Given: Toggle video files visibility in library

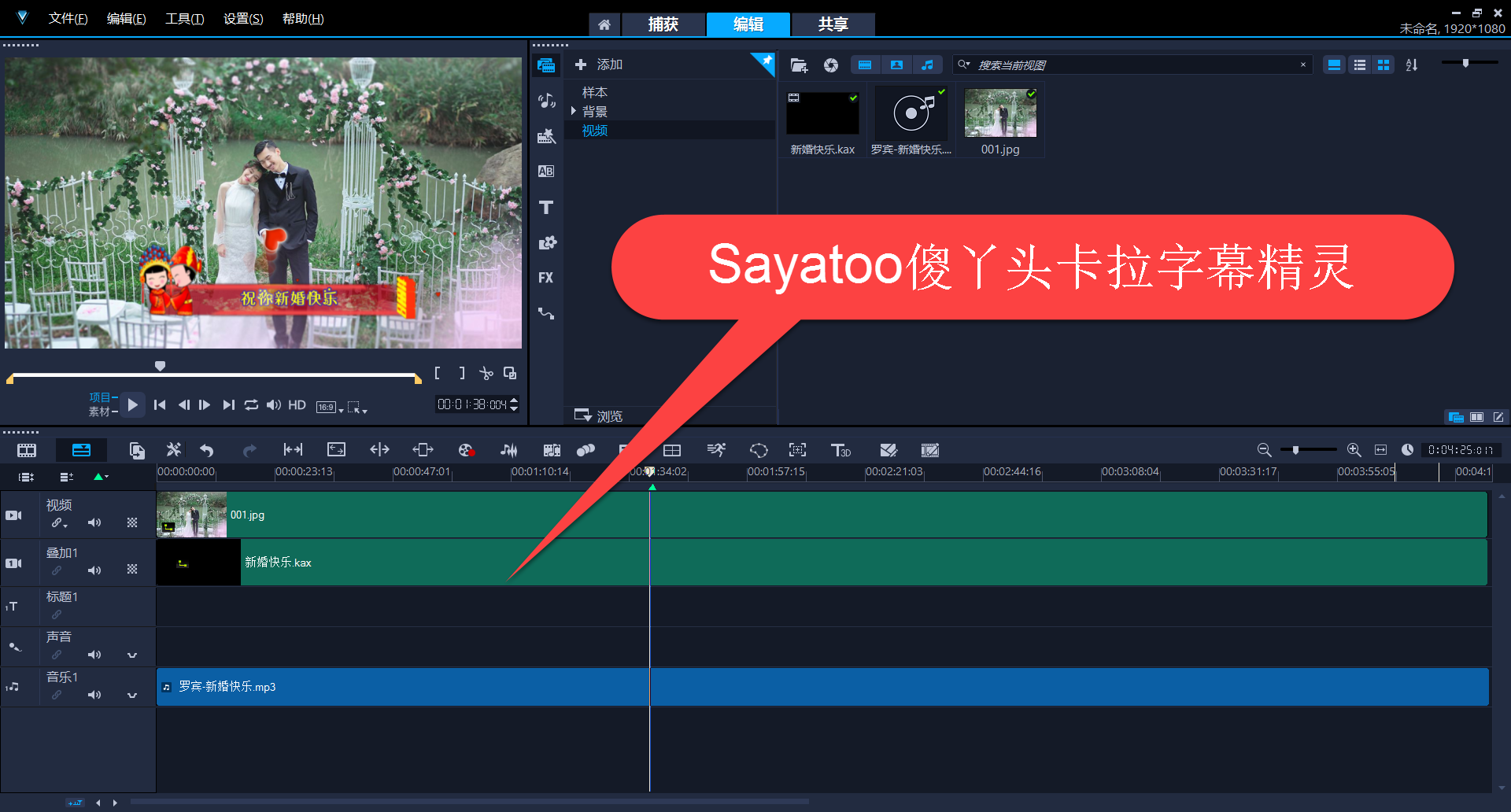Looking at the screenshot, I should (865, 65).
